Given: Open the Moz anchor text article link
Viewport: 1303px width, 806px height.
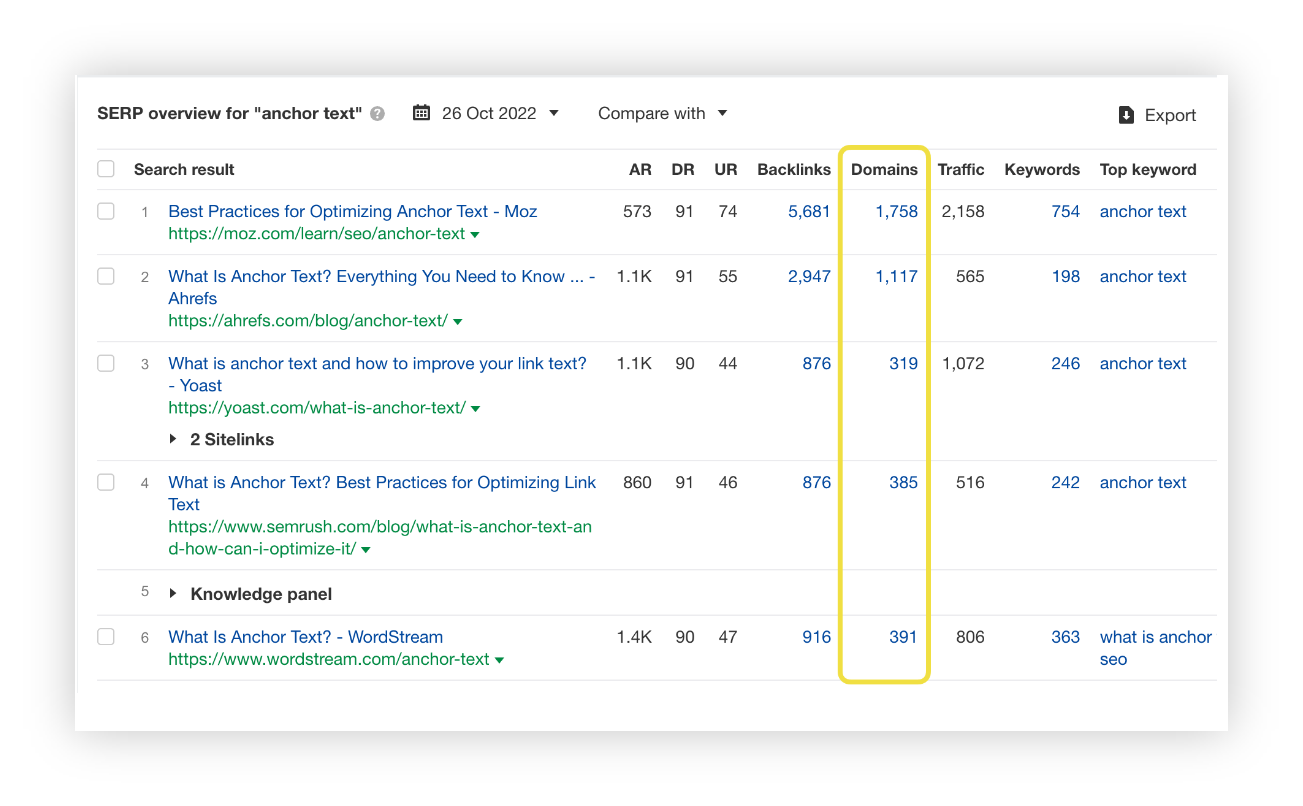Looking at the screenshot, I should point(352,211).
